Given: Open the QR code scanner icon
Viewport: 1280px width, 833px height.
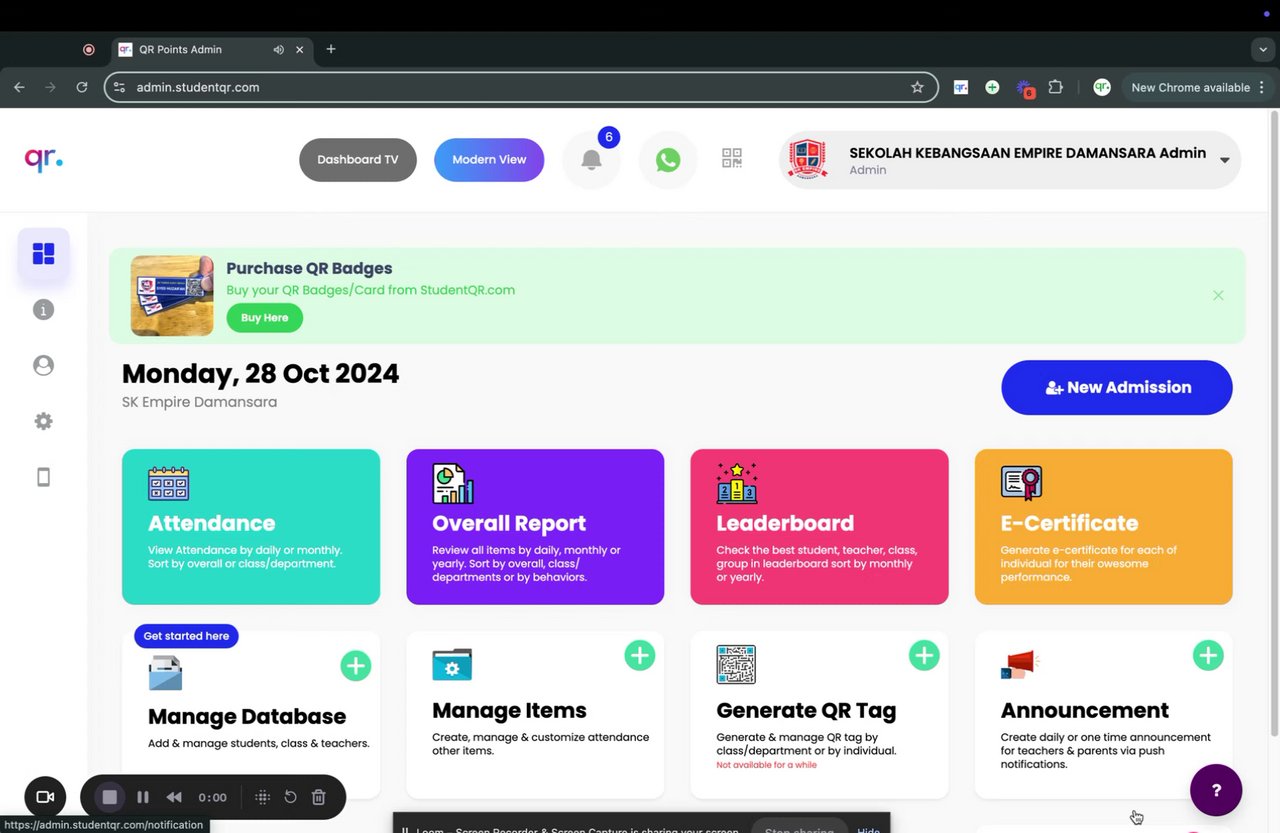Looking at the screenshot, I should pos(732,158).
